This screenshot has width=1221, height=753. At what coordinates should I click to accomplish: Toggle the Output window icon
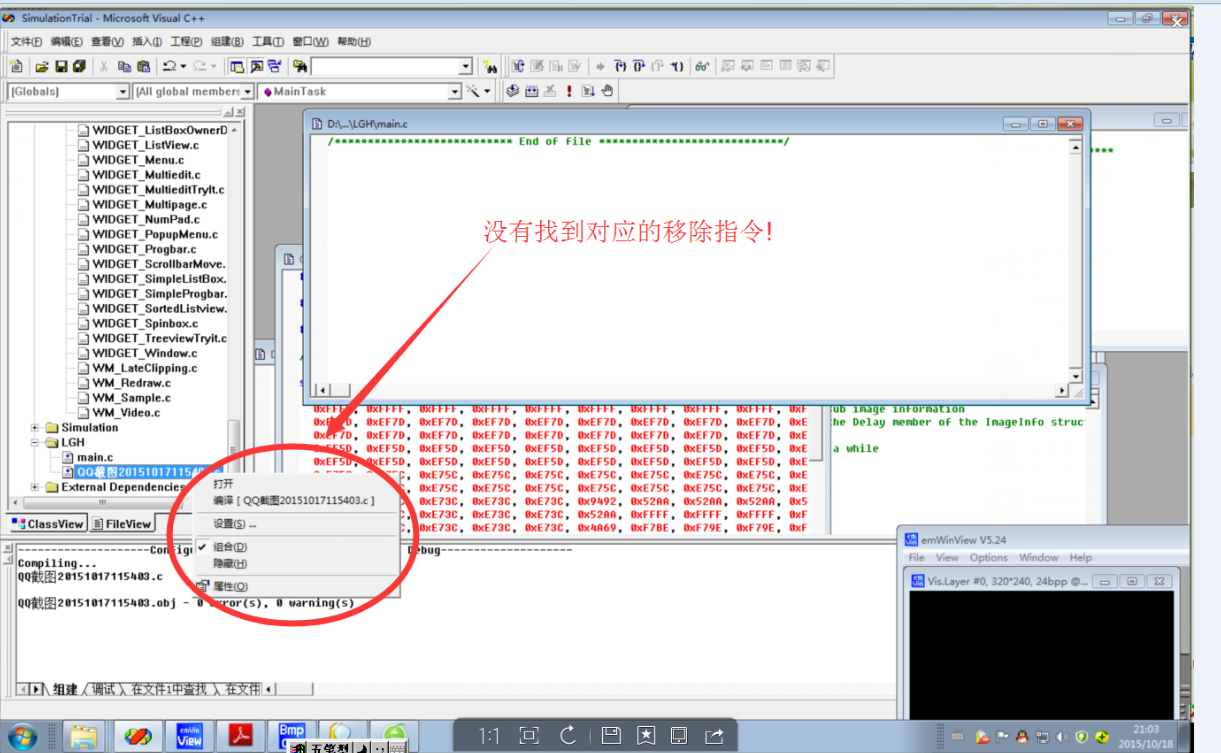click(257, 67)
